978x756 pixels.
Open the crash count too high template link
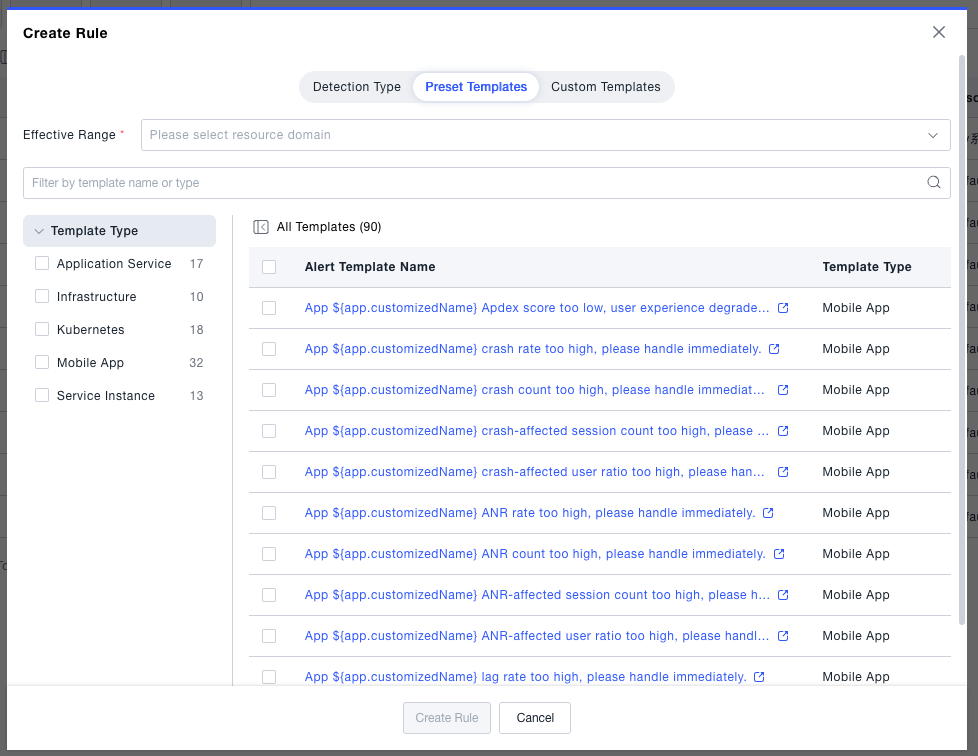tap(535, 390)
